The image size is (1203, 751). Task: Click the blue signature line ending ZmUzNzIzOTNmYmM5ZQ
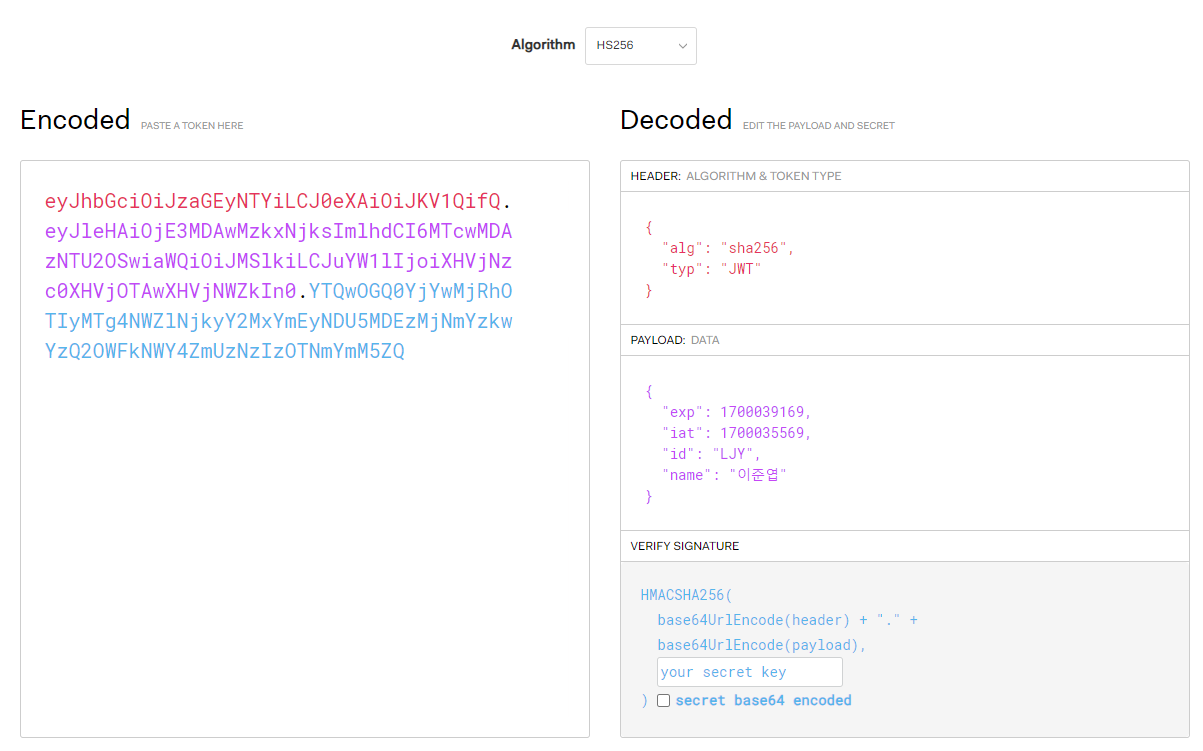pos(224,352)
